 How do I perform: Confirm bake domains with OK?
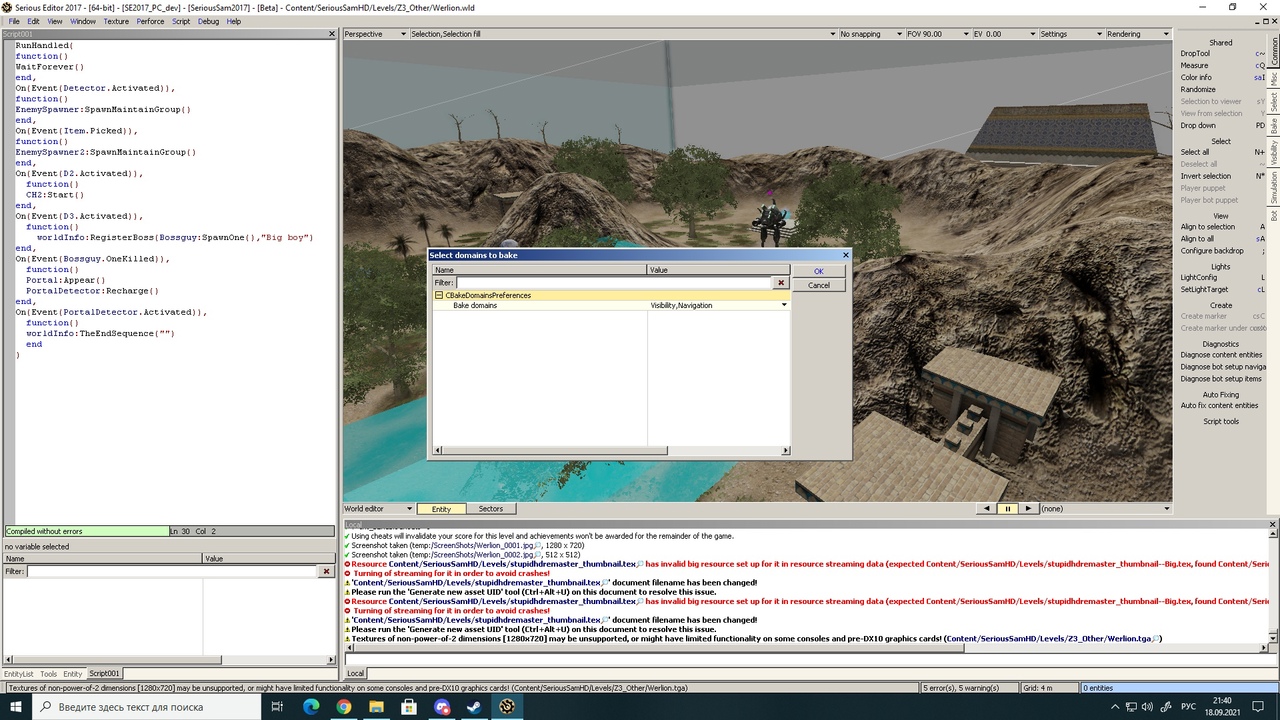pos(818,271)
